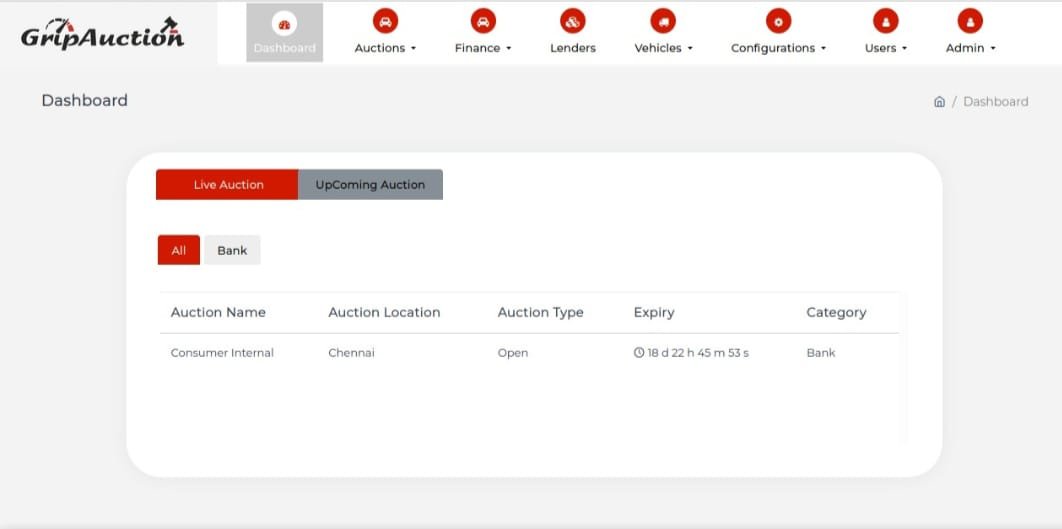The image size is (1062, 529).
Task: Click the GripAuction logo
Action: pyautogui.click(x=103, y=34)
